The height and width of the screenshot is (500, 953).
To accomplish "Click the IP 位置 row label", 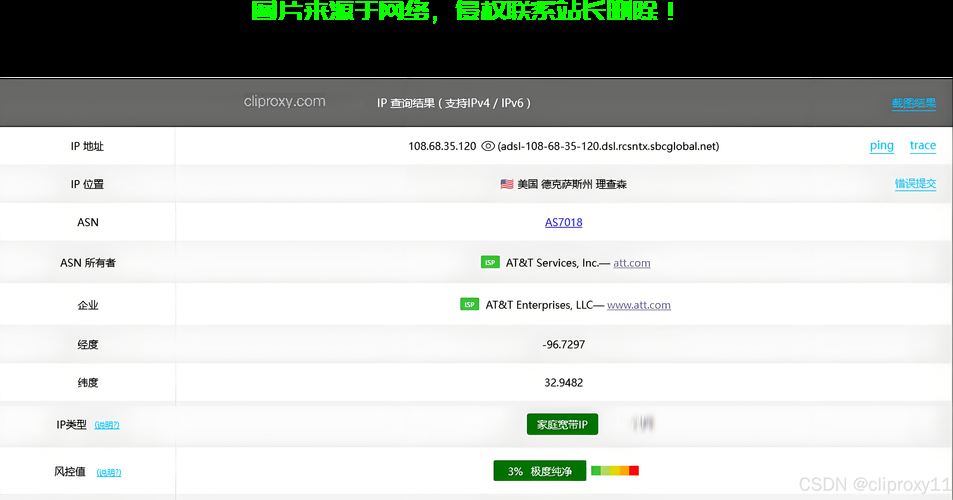I will click(87, 184).
